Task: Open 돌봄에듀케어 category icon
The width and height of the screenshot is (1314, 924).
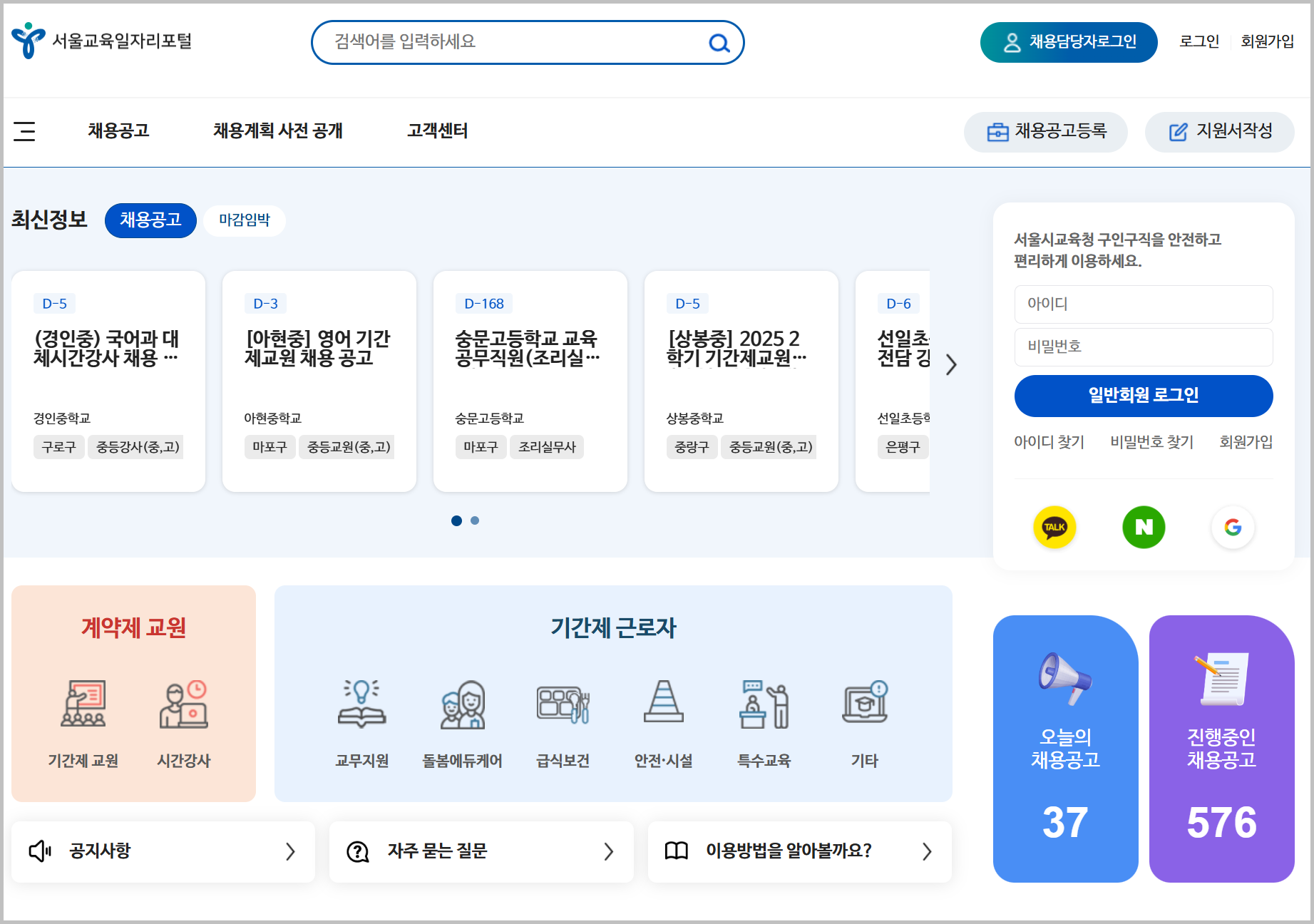Action: 463,704
